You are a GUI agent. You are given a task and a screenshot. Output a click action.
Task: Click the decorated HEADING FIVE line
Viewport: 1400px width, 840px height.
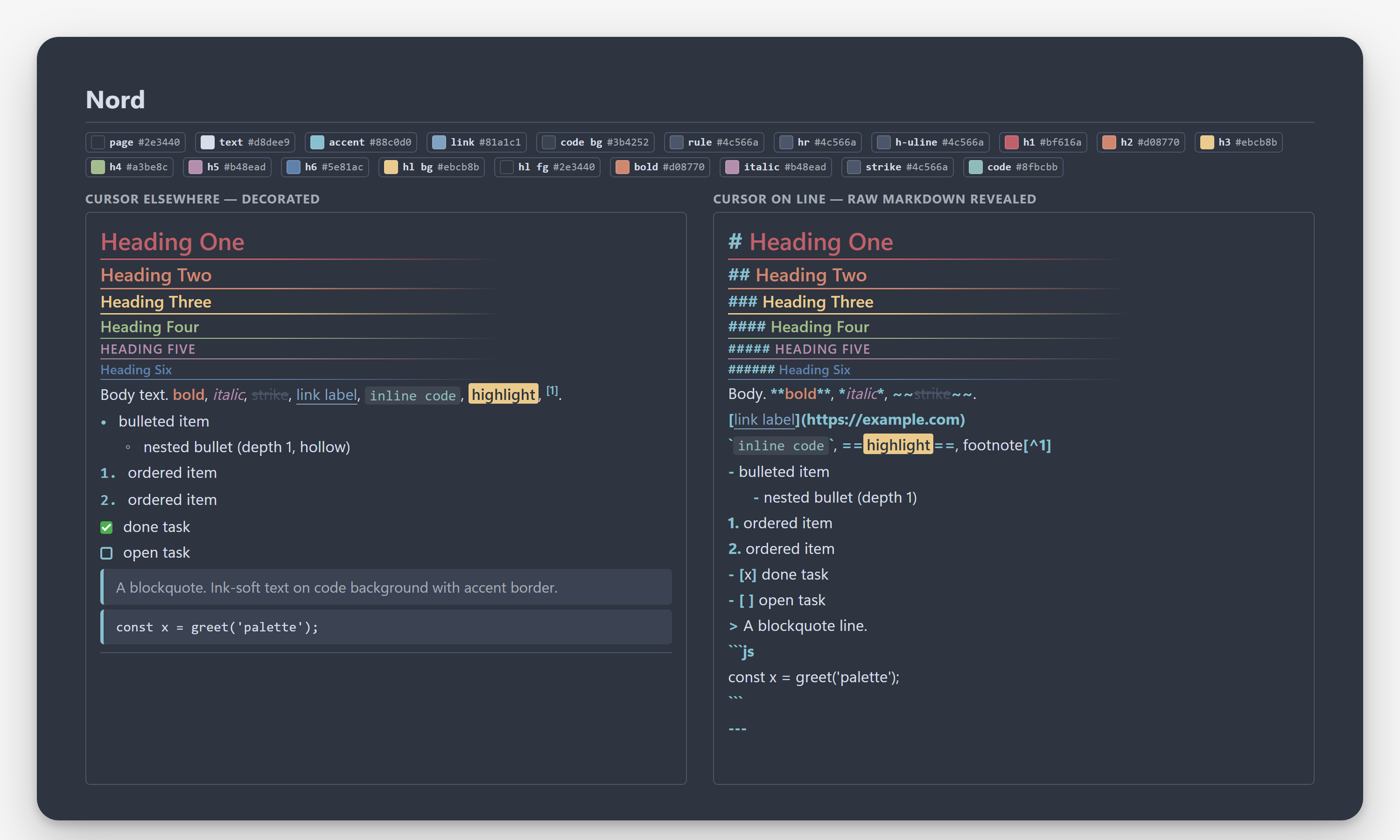tap(148, 349)
